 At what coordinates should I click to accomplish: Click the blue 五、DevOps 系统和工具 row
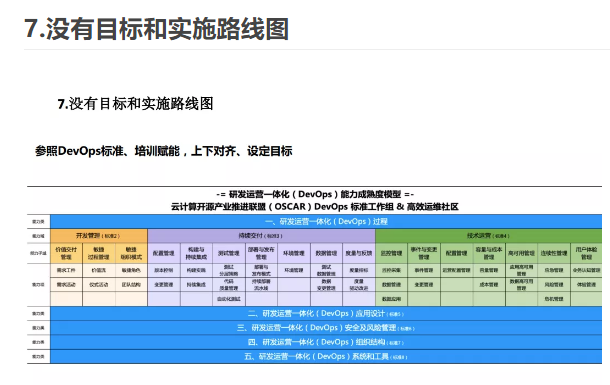tap(326, 357)
